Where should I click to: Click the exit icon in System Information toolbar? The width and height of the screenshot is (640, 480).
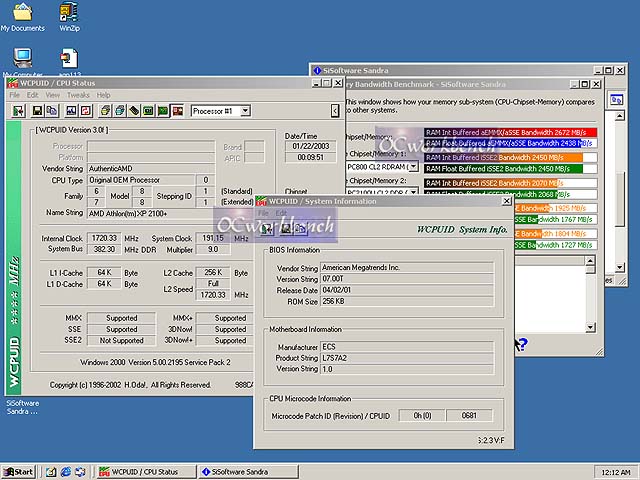tap(267, 229)
